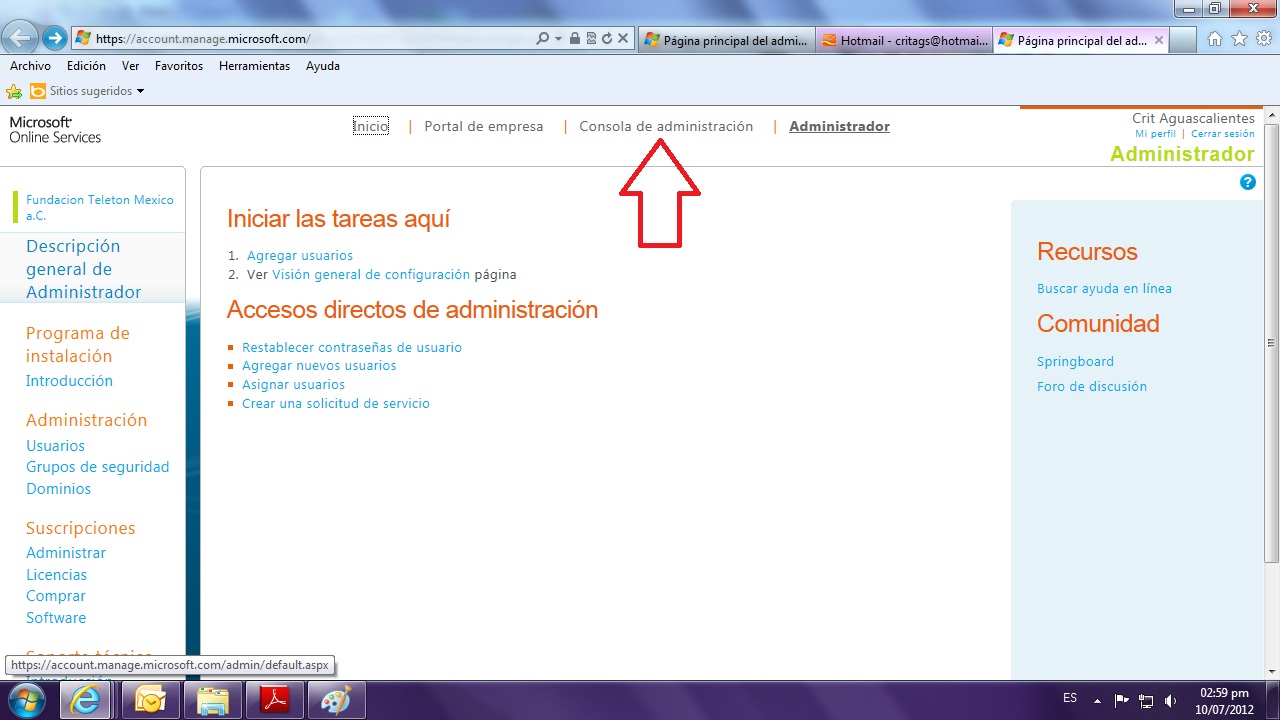The height and width of the screenshot is (720, 1280).
Task: Click the compatibility view icon in address bar
Action: coord(591,39)
